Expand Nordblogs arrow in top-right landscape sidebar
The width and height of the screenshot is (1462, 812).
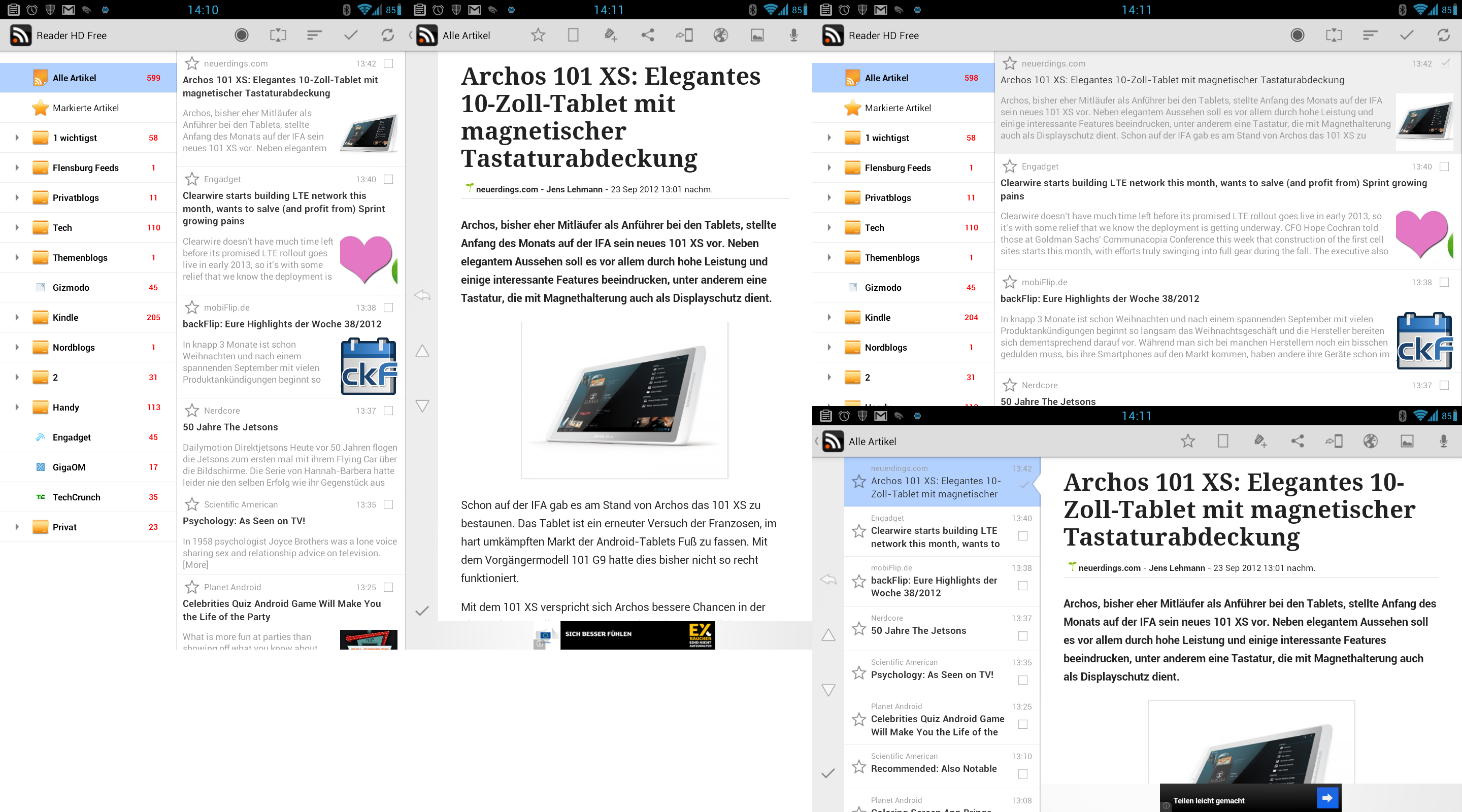click(x=829, y=347)
